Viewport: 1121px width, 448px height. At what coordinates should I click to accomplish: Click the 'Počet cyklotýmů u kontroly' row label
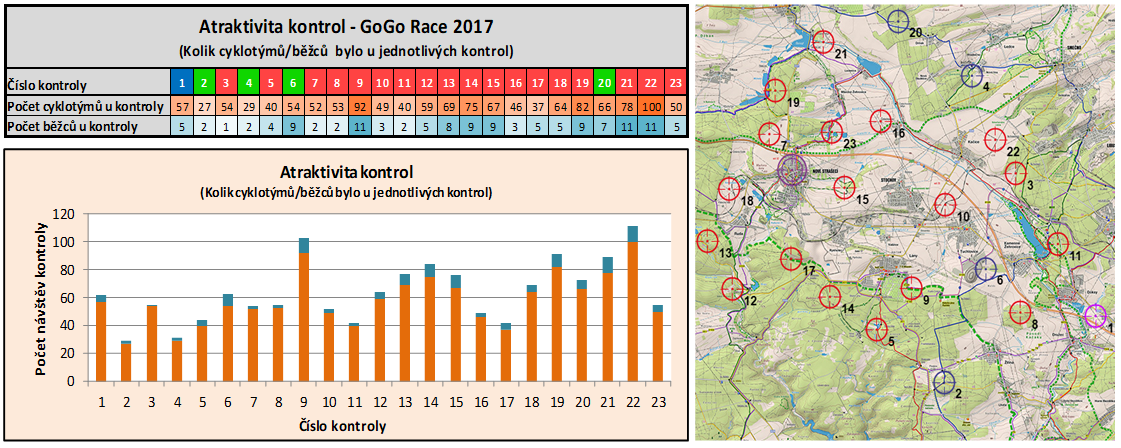86,106
